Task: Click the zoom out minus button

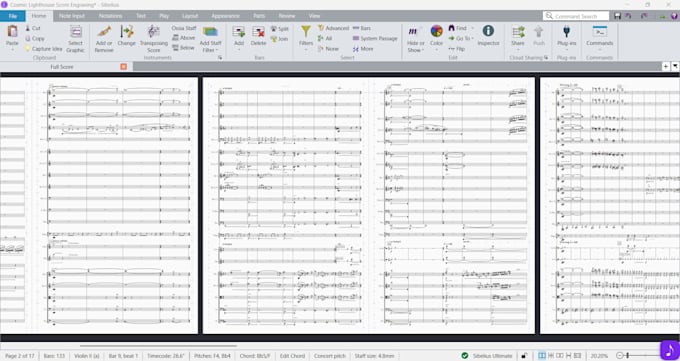Action: (x=620, y=356)
